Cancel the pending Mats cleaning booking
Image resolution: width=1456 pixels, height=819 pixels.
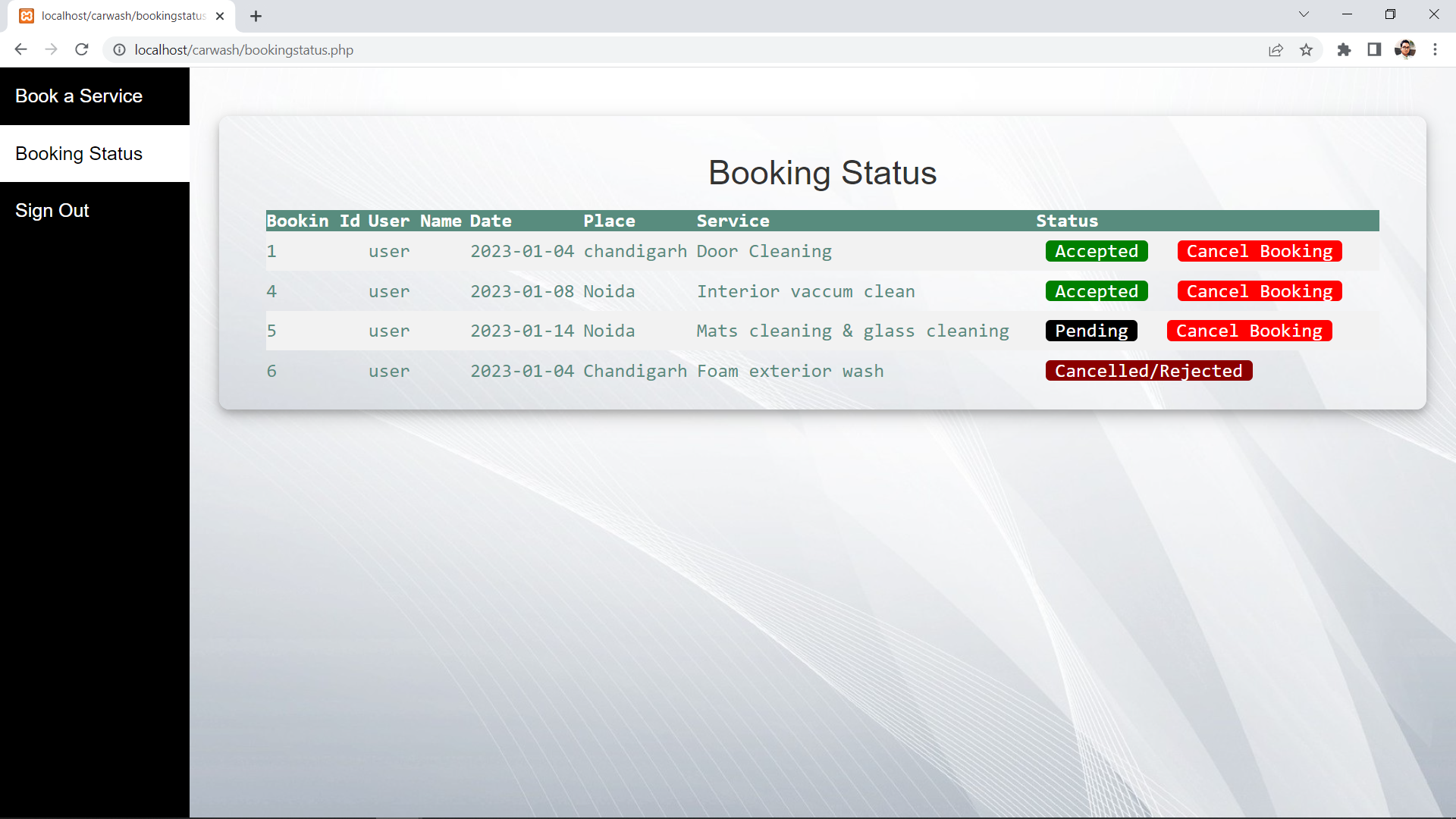coord(1249,331)
